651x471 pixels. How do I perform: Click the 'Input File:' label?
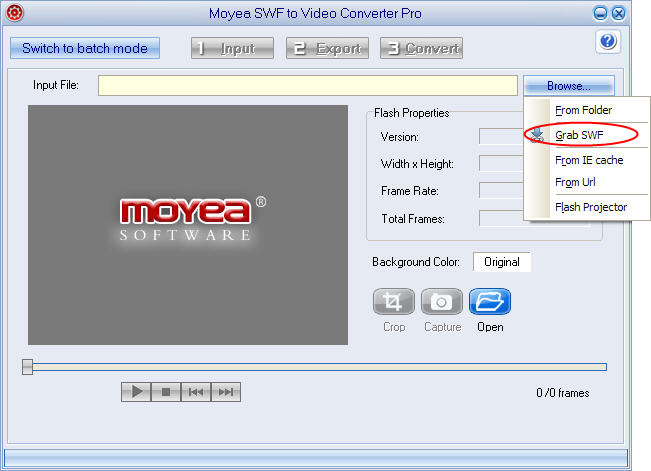(x=56, y=85)
